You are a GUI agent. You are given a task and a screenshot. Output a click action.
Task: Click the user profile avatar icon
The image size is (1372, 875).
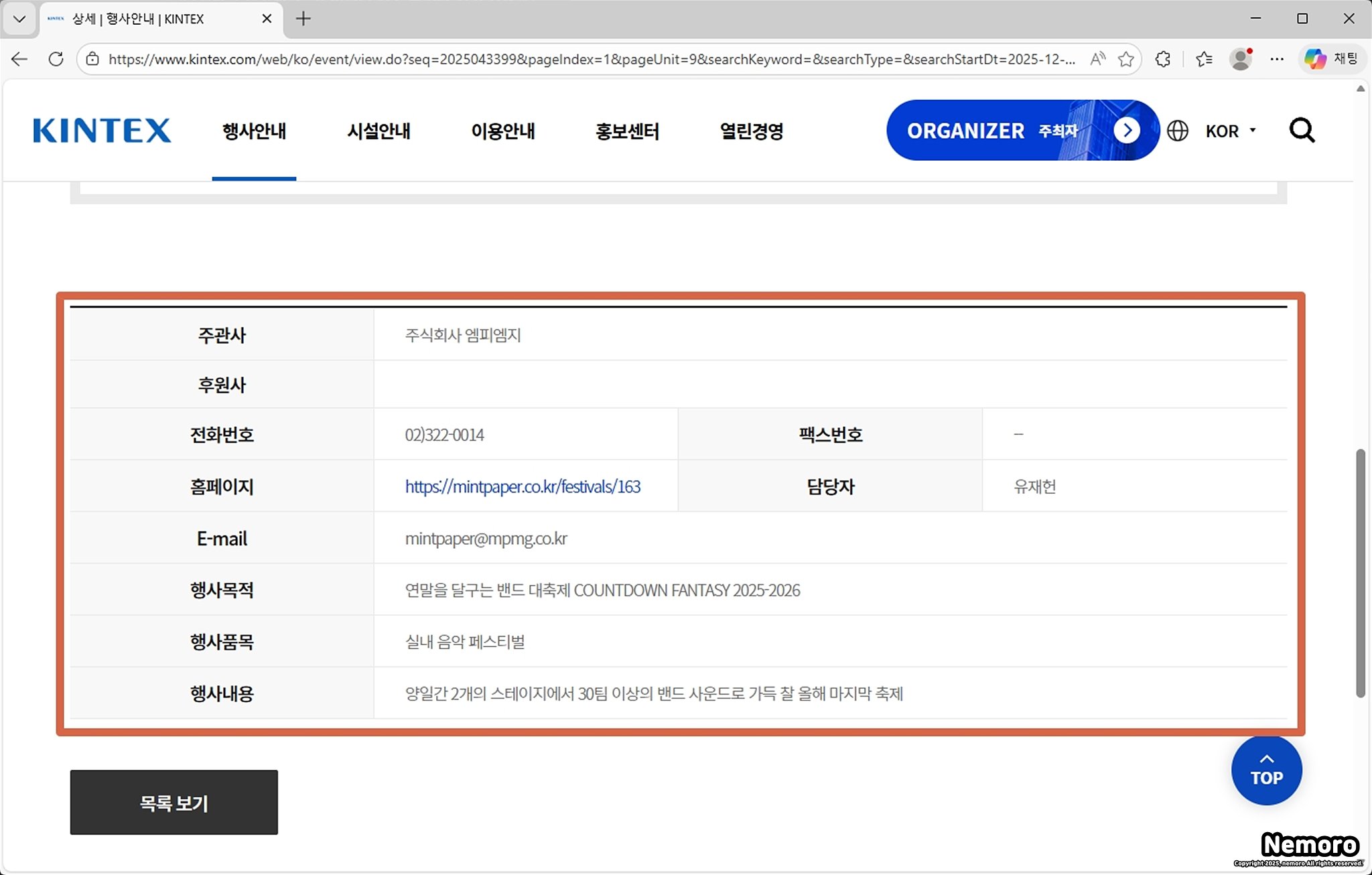pos(1241,59)
